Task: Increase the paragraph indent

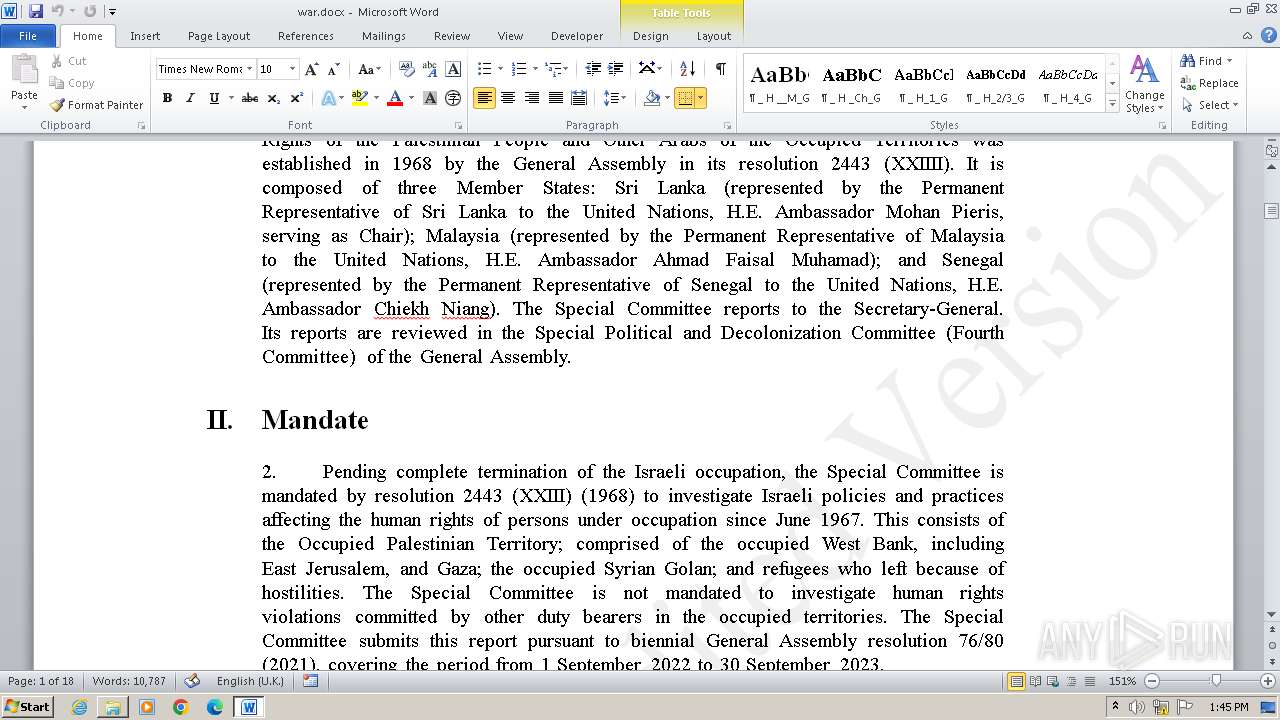Action: [x=616, y=69]
